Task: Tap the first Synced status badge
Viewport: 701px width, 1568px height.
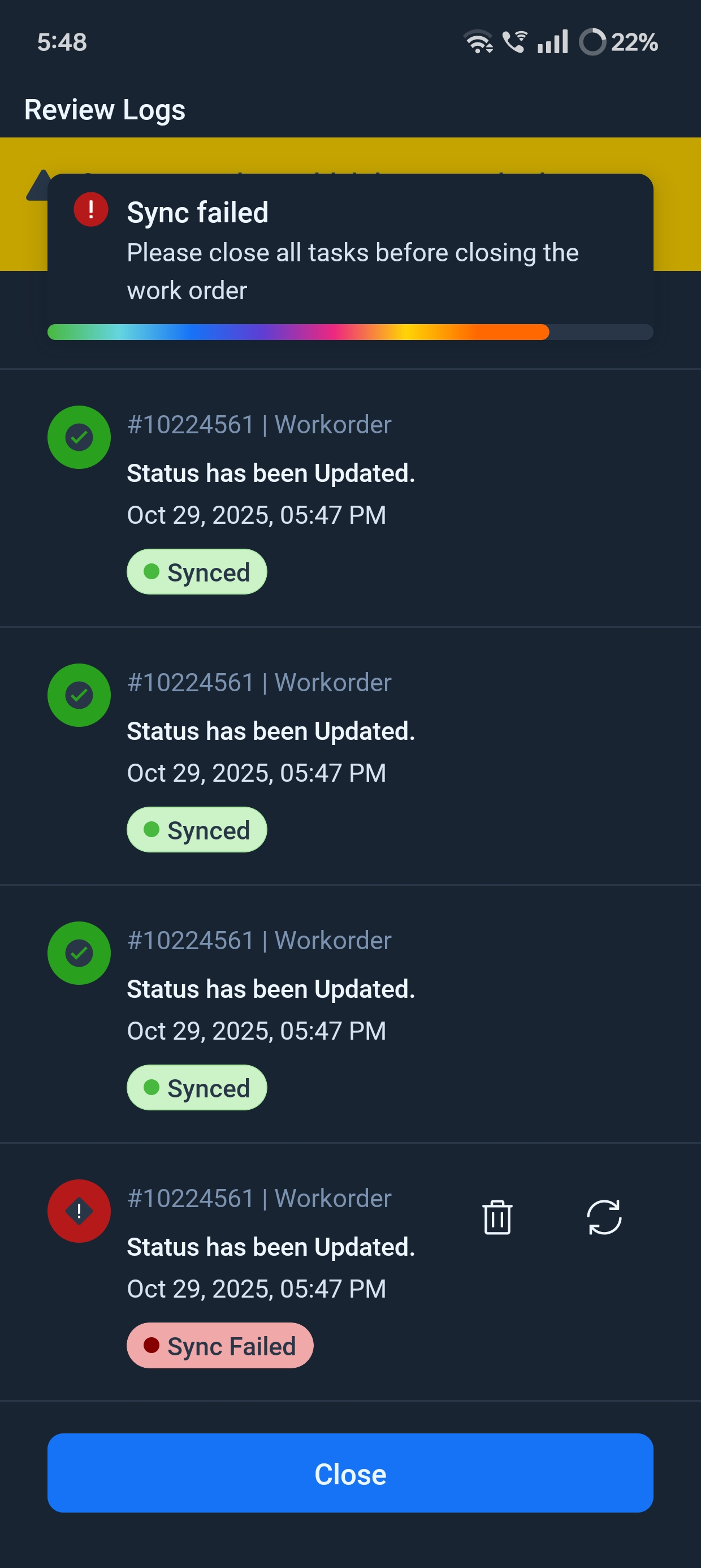Action: coord(197,571)
